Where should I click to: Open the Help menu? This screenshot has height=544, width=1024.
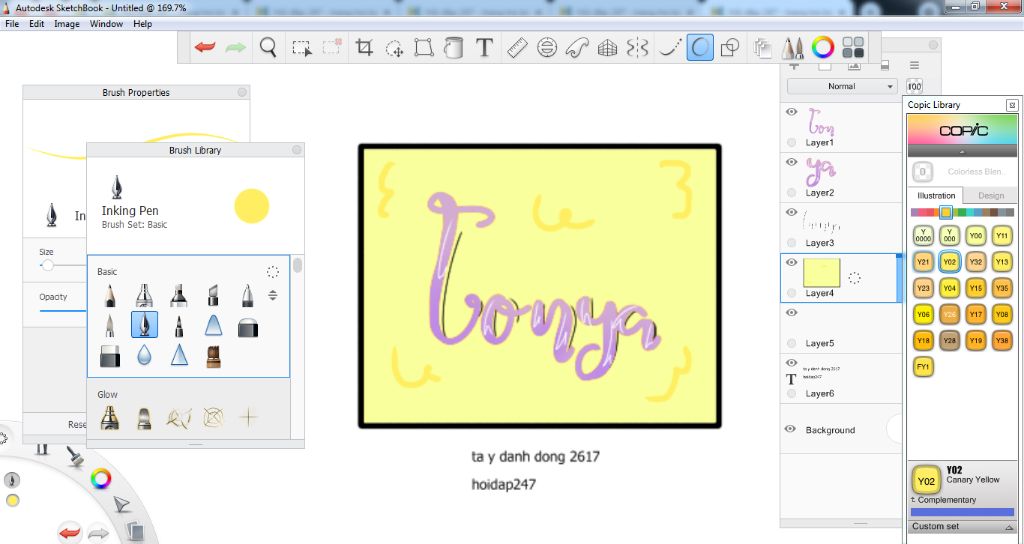pos(142,24)
